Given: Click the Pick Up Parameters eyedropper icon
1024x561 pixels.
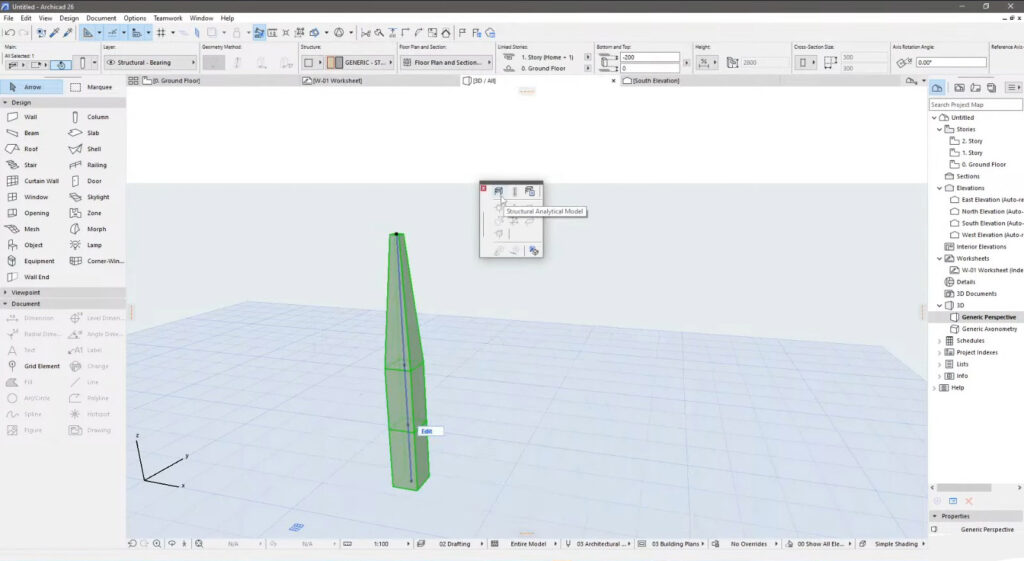Looking at the screenshot, I should coord(54,33).
